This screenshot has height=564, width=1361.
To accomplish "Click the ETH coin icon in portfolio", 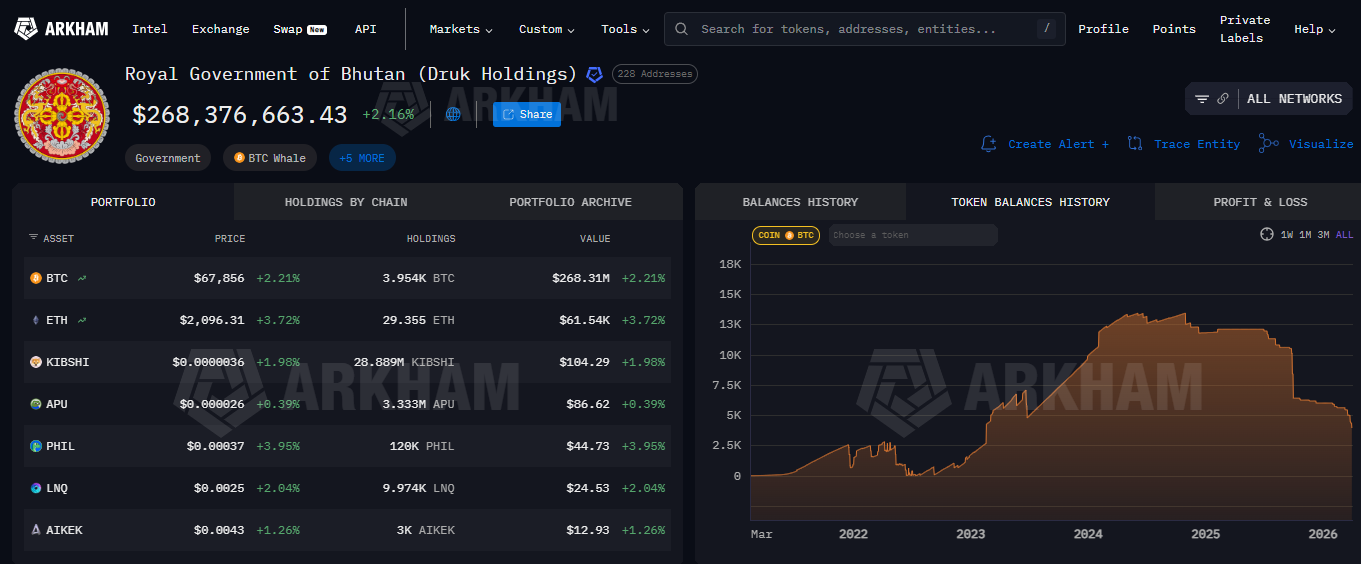I will (35, 320).
